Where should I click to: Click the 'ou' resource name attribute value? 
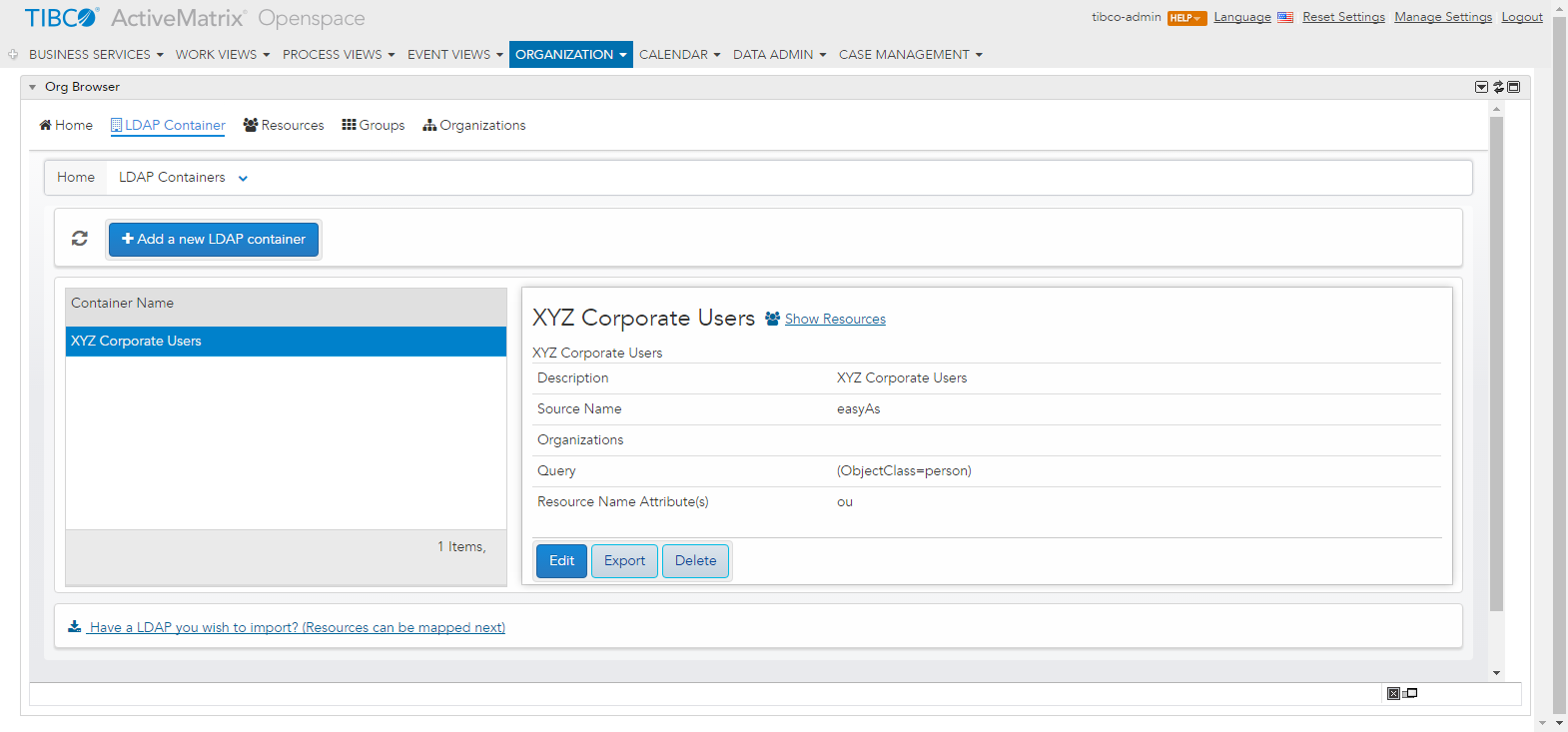[x=845, y=502]
